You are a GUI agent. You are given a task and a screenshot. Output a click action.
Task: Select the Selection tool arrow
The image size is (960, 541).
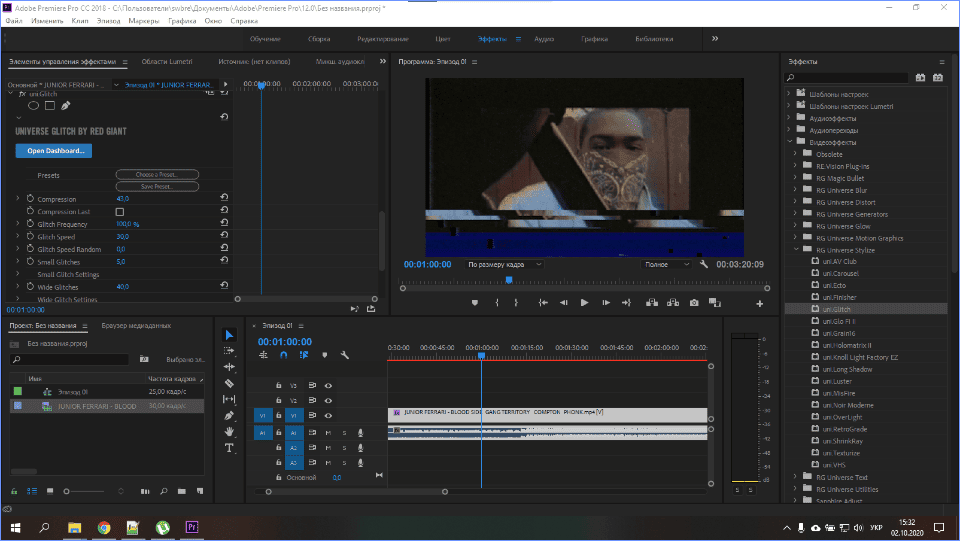pos(229,335)
